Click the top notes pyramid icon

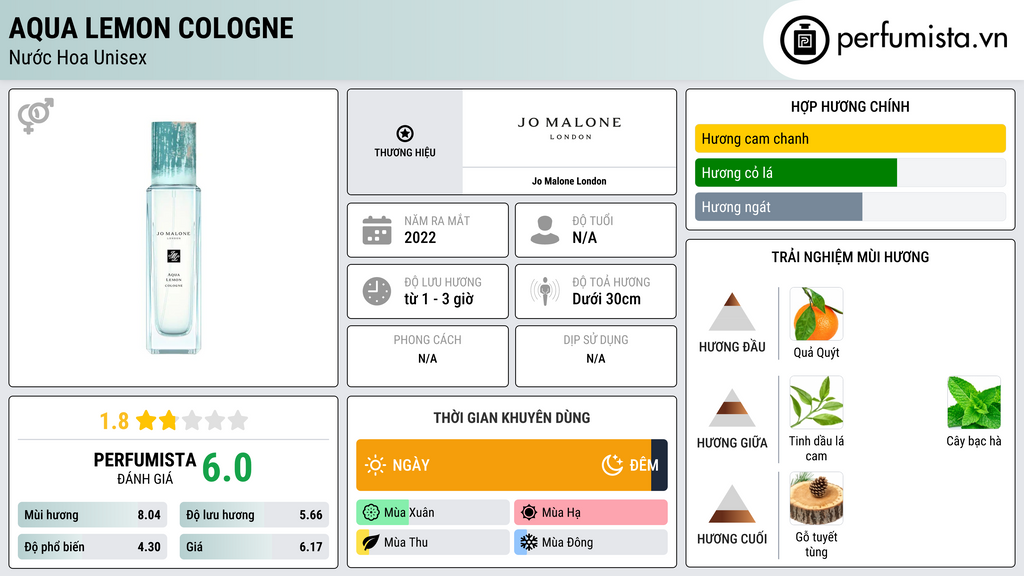coord(732,313)
